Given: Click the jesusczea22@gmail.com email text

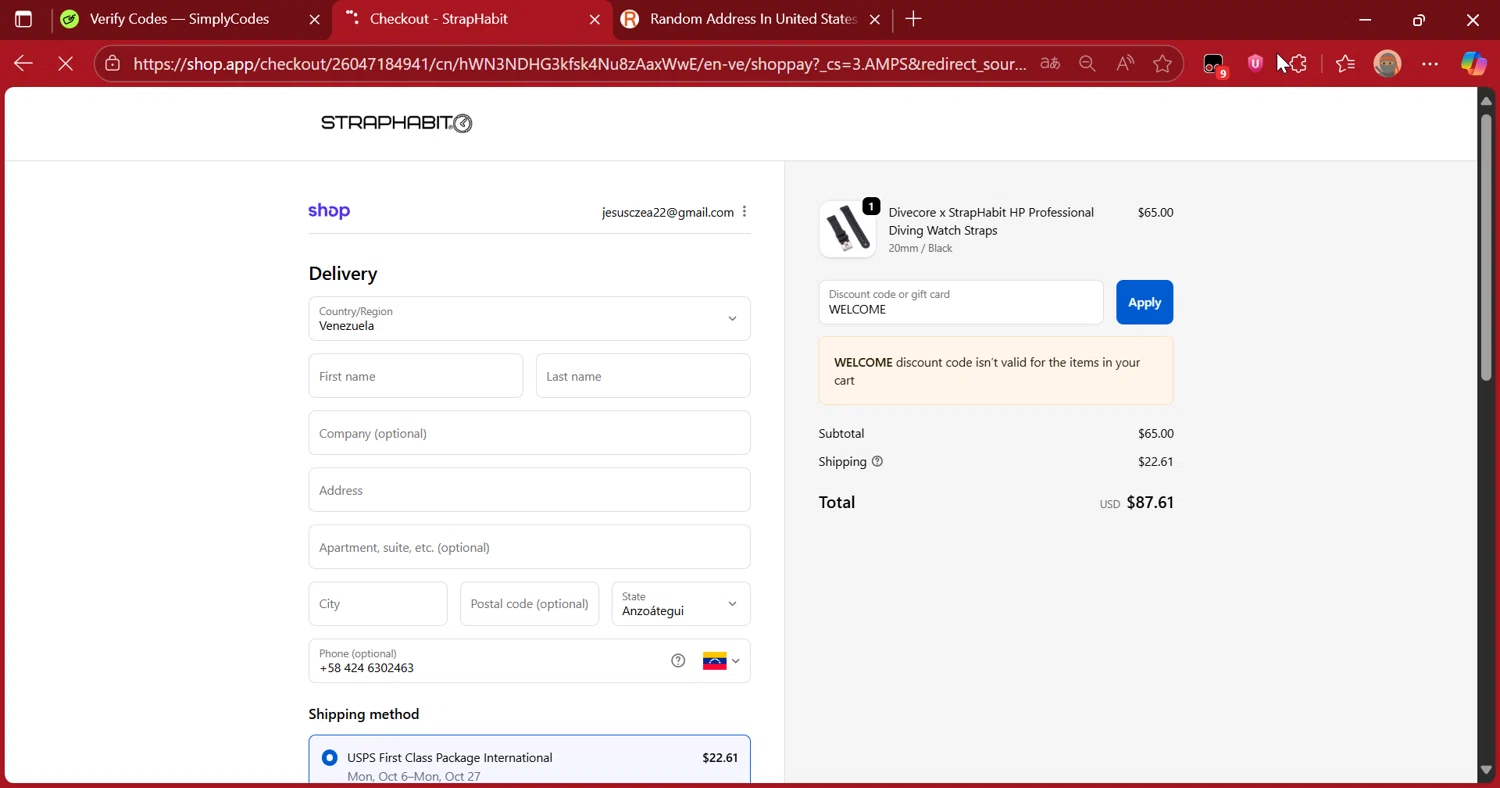Looking at the screenshot, I should coord(667,212).
